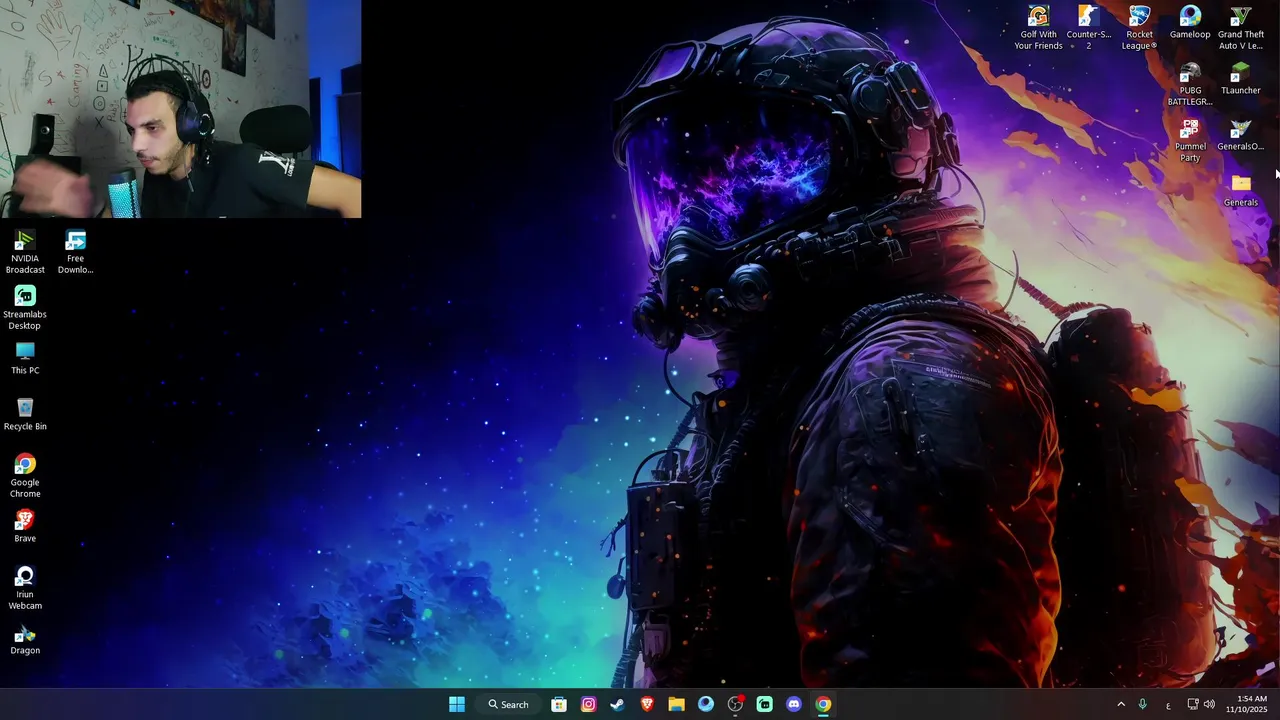Open the blue round app icon beside File Explorer
Image resolution: width=1280 pixels, height=720 pixels.
pyautogui.click(x=706, y=704)
